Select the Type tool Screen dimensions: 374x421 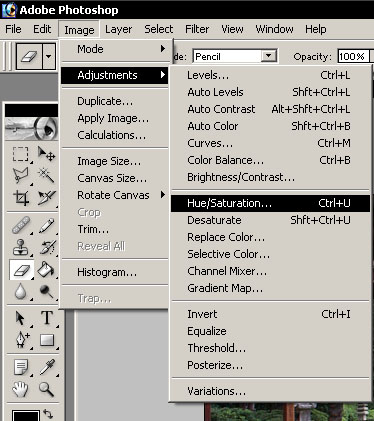click(47, 318)
